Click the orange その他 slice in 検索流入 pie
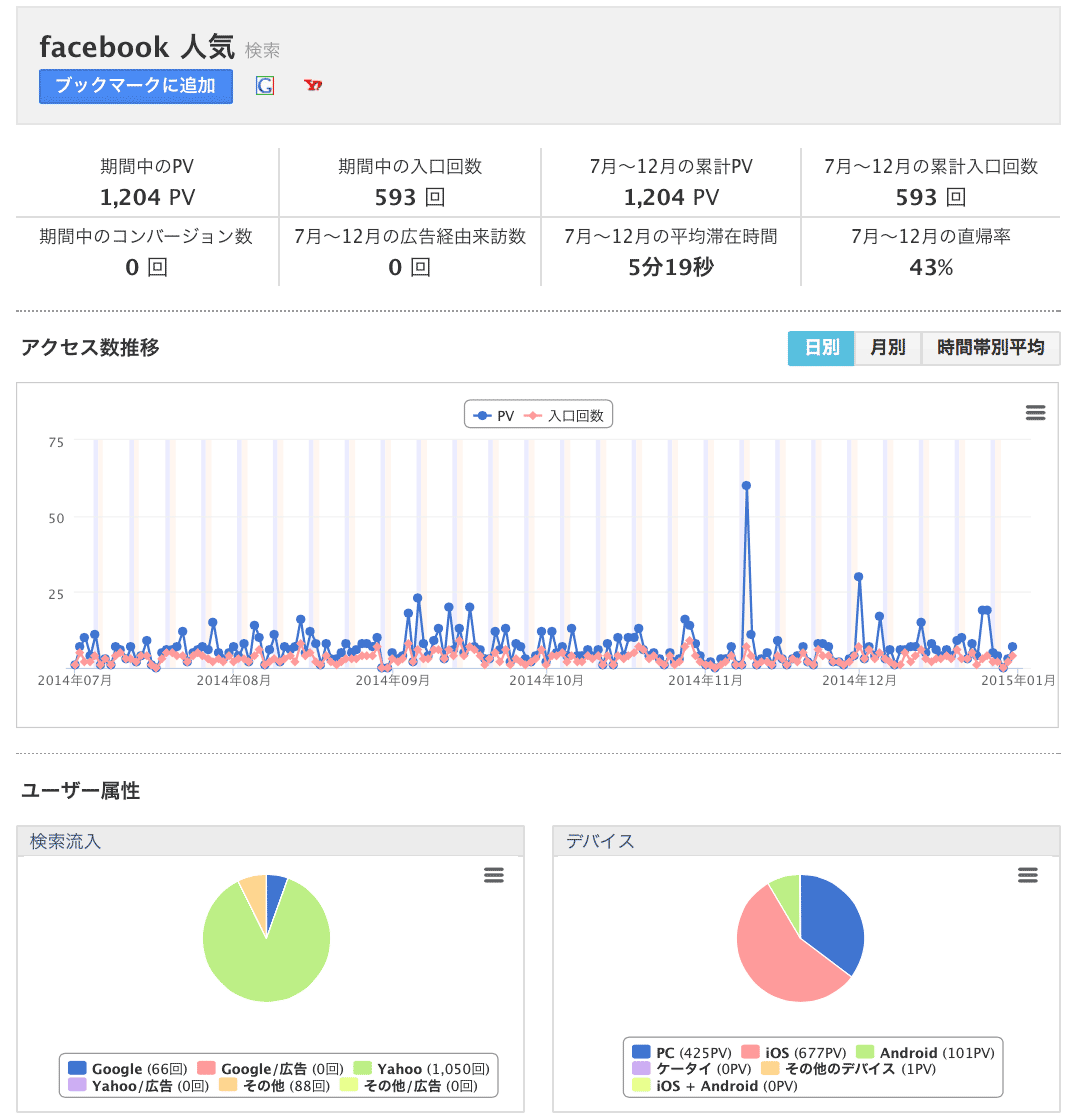The image size is (1090, 1120). coord(255,896)
